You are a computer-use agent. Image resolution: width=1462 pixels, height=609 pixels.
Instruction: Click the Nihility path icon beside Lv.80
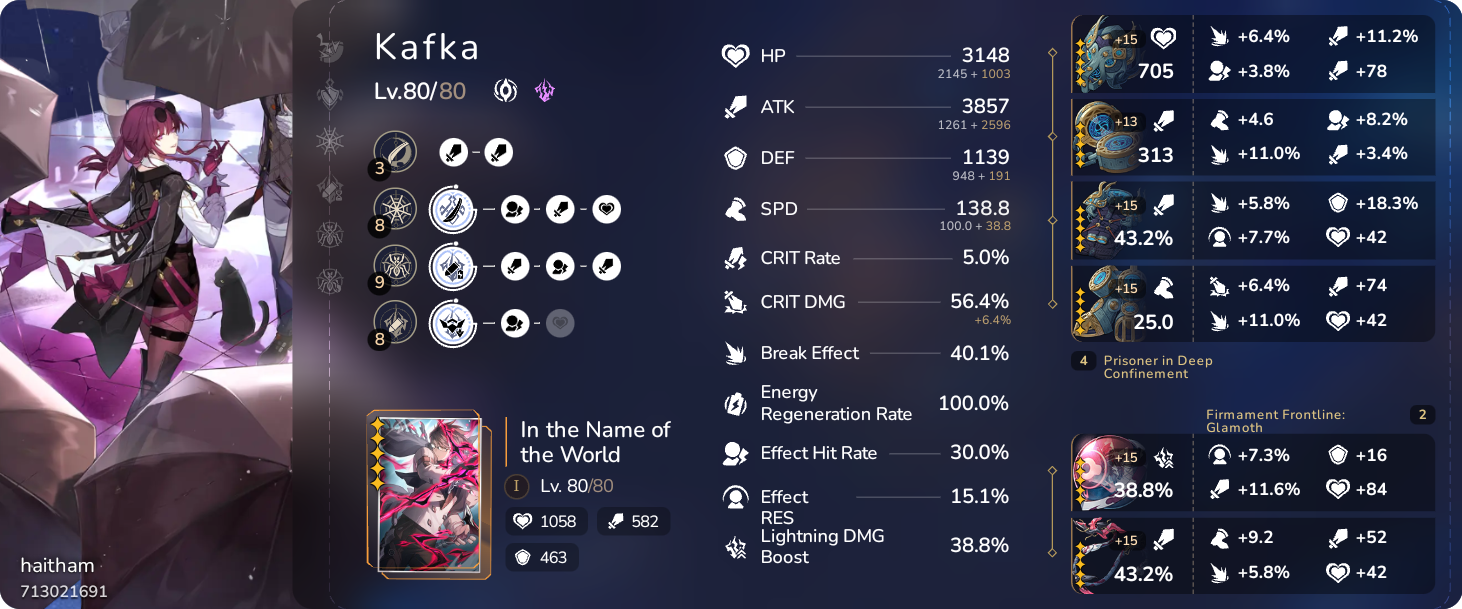pyautogui.click(x=506, y=91)
